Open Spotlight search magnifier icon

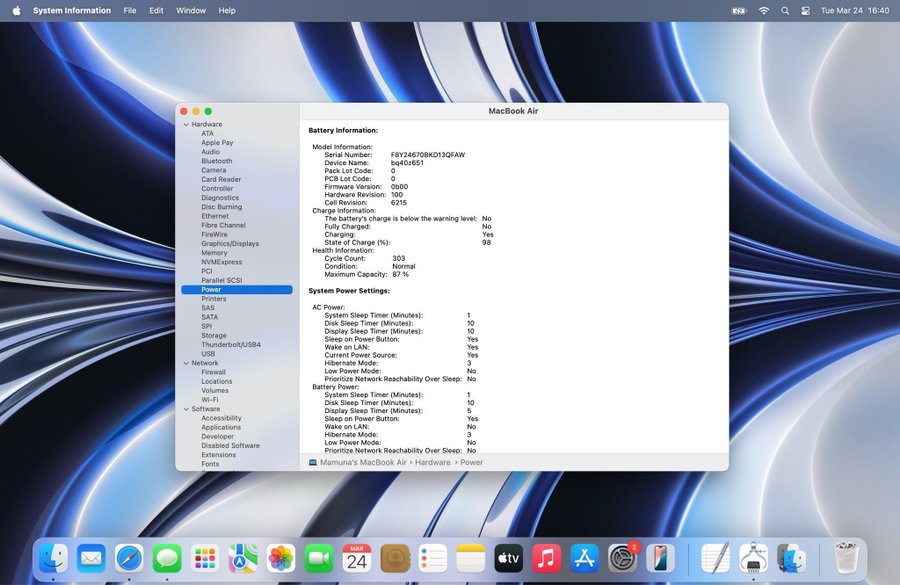click(785, 10)
